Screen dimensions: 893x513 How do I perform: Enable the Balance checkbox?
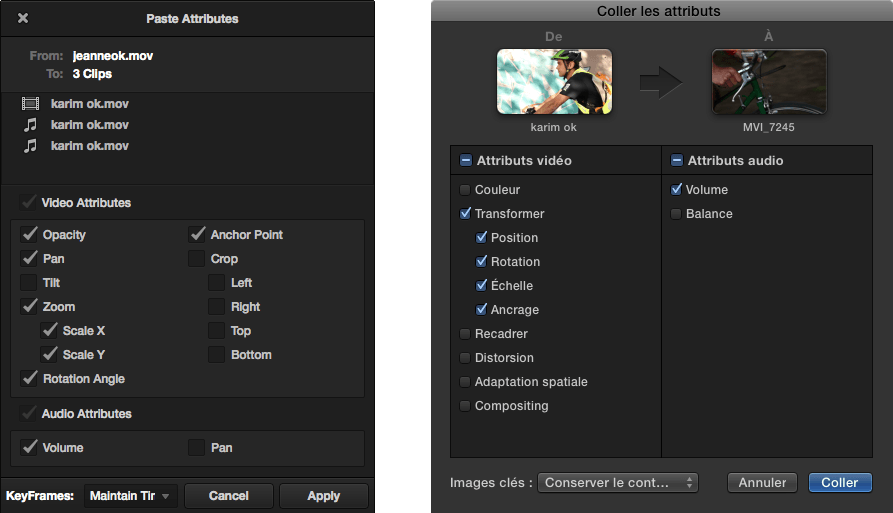click(676, 214)
